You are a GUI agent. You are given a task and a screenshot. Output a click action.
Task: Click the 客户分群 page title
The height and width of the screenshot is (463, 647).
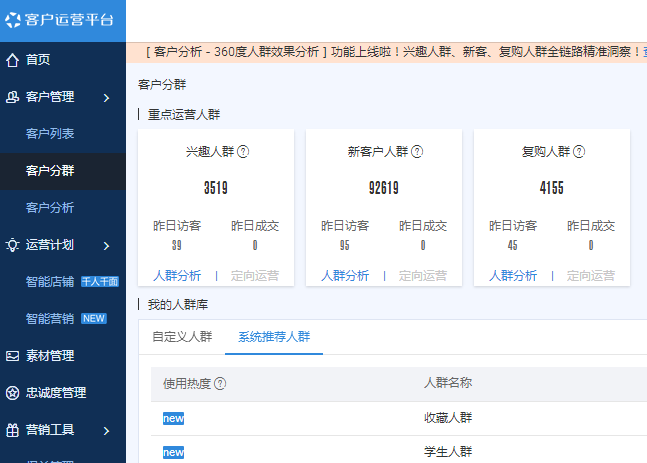(162, 85)
